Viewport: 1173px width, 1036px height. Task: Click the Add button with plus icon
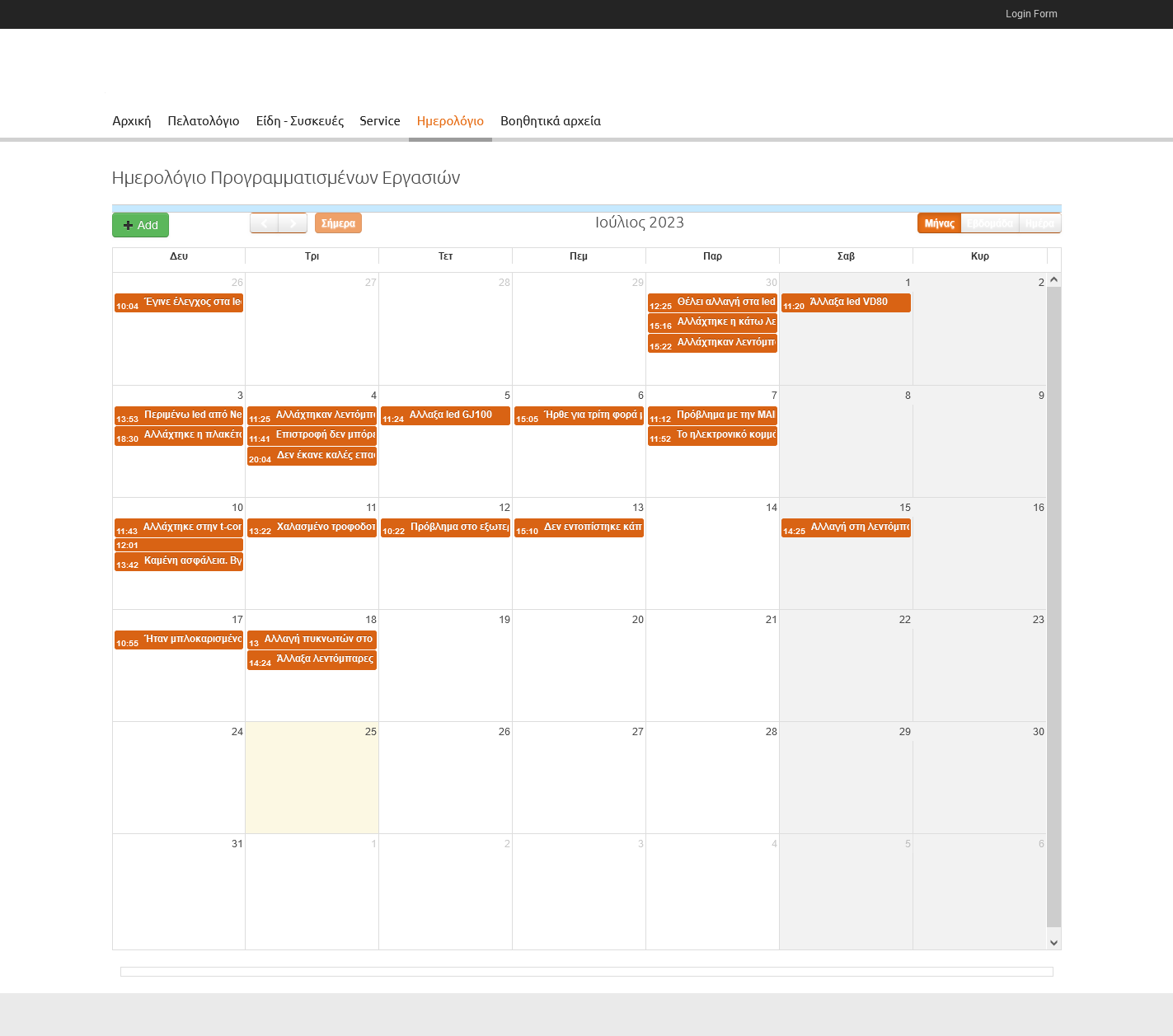(141, 225)
